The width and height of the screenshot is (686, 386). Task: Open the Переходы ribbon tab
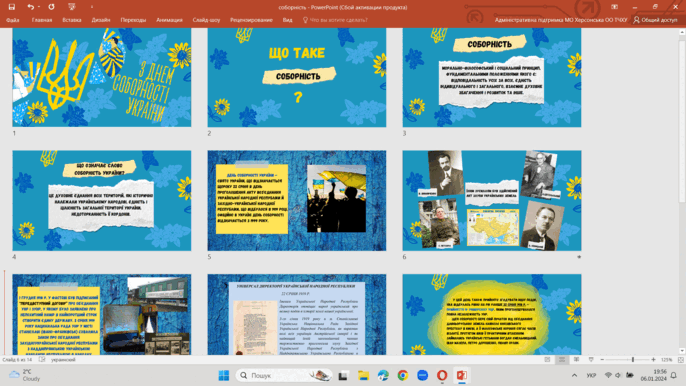click(x=133, y=20)
